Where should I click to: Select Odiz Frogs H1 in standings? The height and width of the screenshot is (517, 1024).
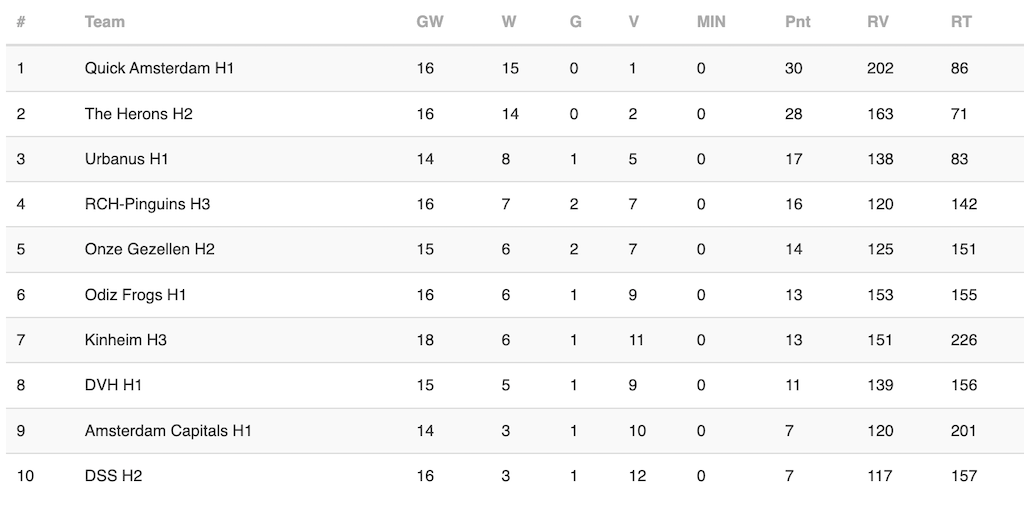[135, 295]
